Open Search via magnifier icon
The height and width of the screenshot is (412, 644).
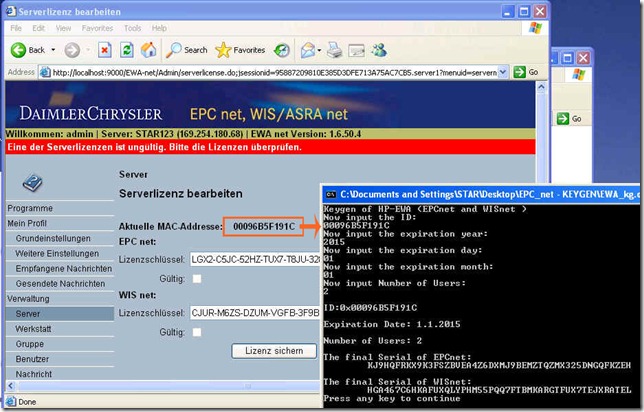coord(173,50)
